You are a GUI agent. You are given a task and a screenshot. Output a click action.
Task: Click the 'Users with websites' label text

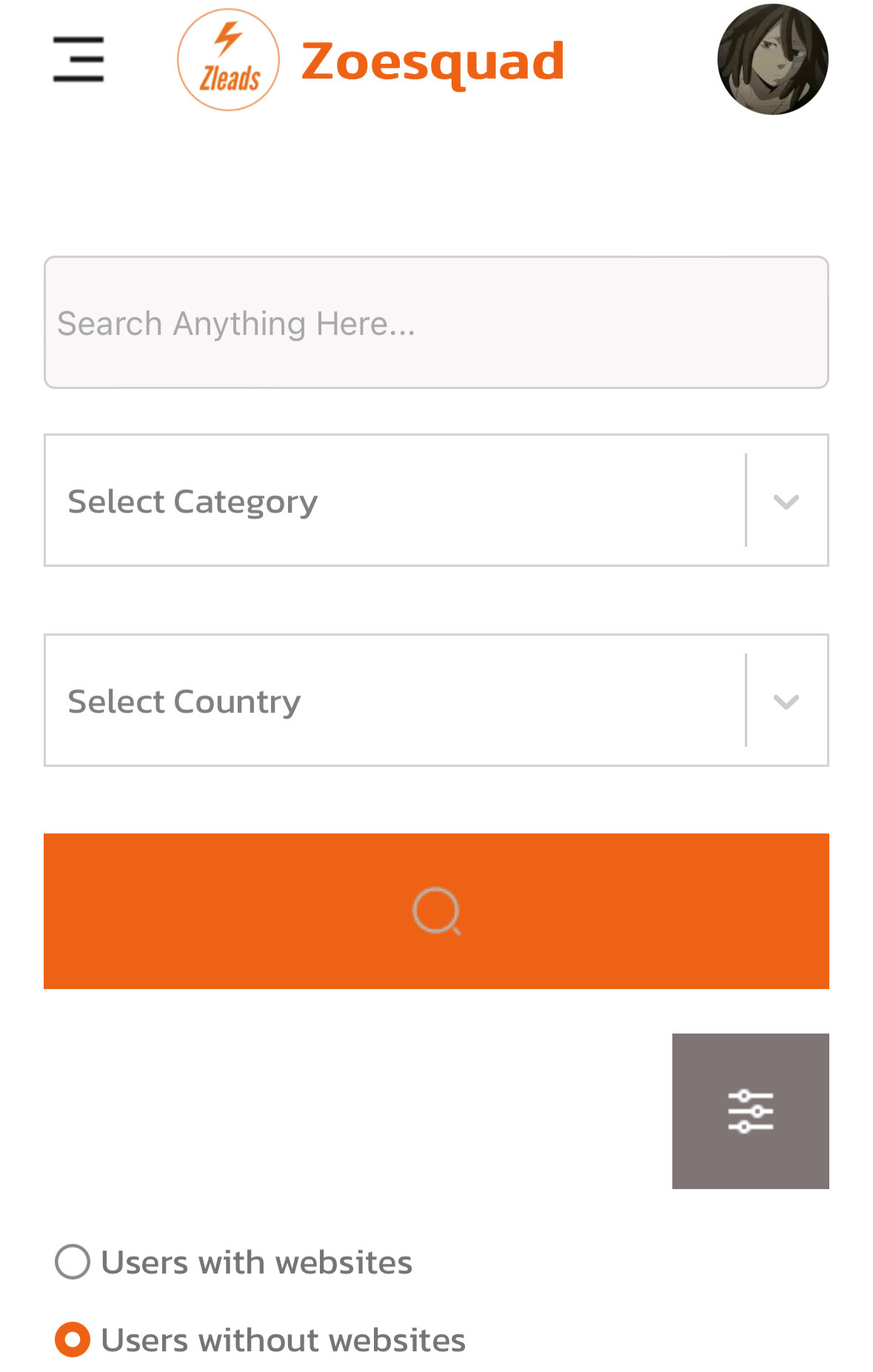point(256,1262)
